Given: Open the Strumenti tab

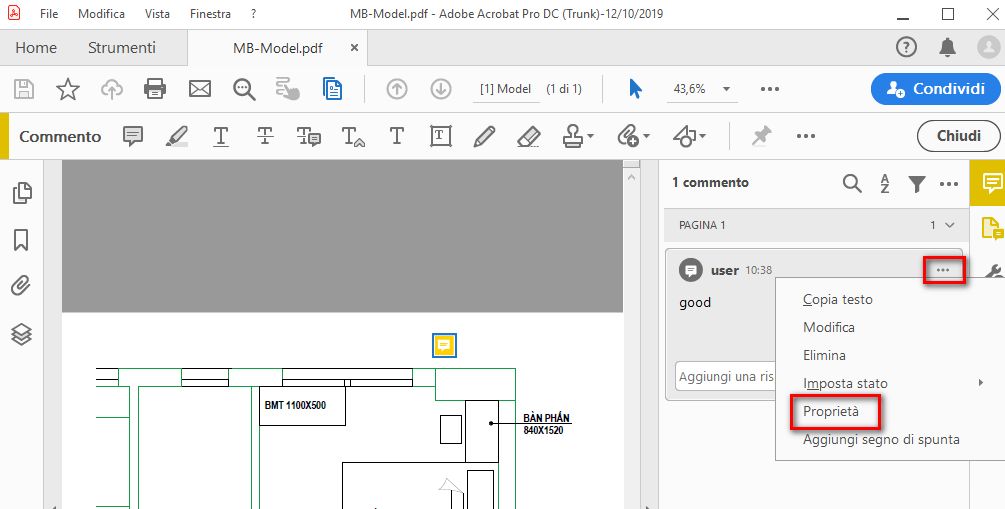Looking at the screenshot, I should (x=122, y=47).
